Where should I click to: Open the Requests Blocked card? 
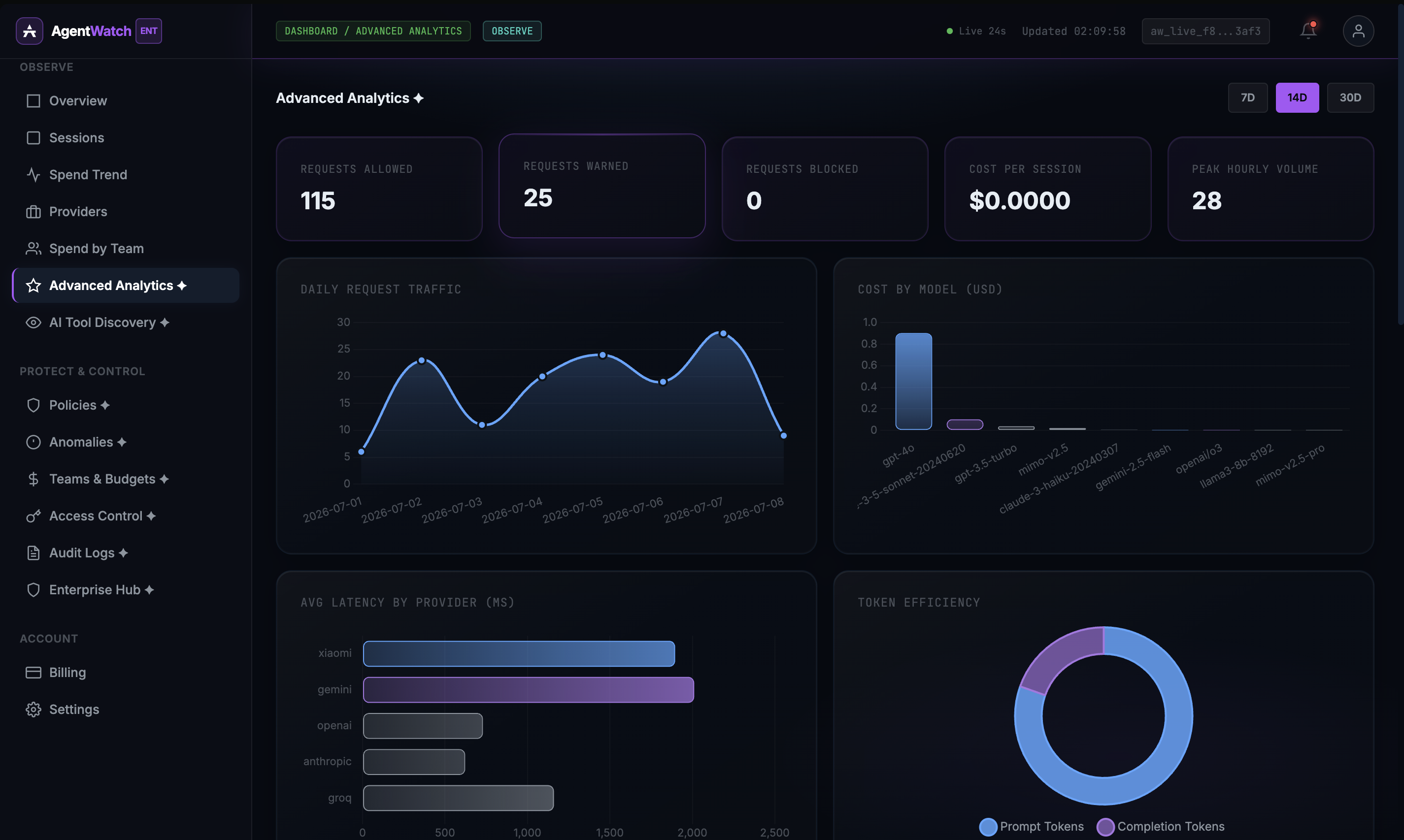coord(825,189)
